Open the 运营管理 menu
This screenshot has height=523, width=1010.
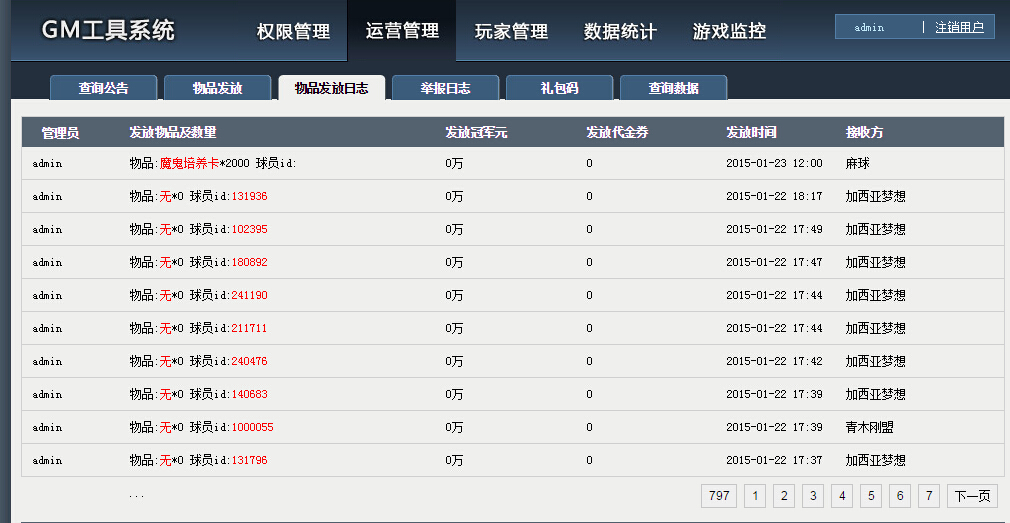402,30
